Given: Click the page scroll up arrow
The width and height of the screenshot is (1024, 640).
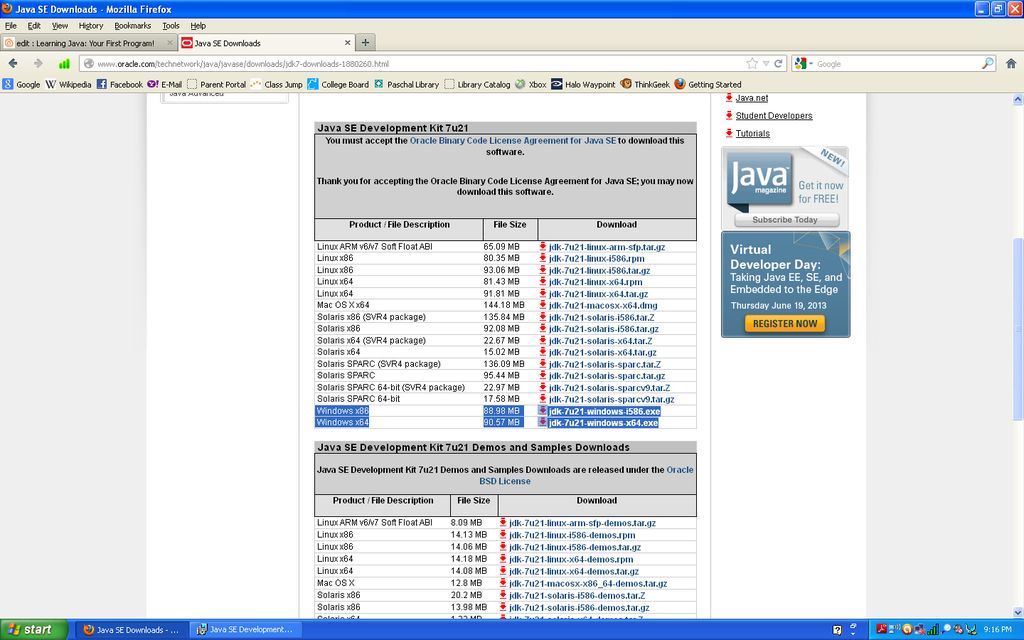Looking at the screenshot, I should click(x=1017, y=100).
